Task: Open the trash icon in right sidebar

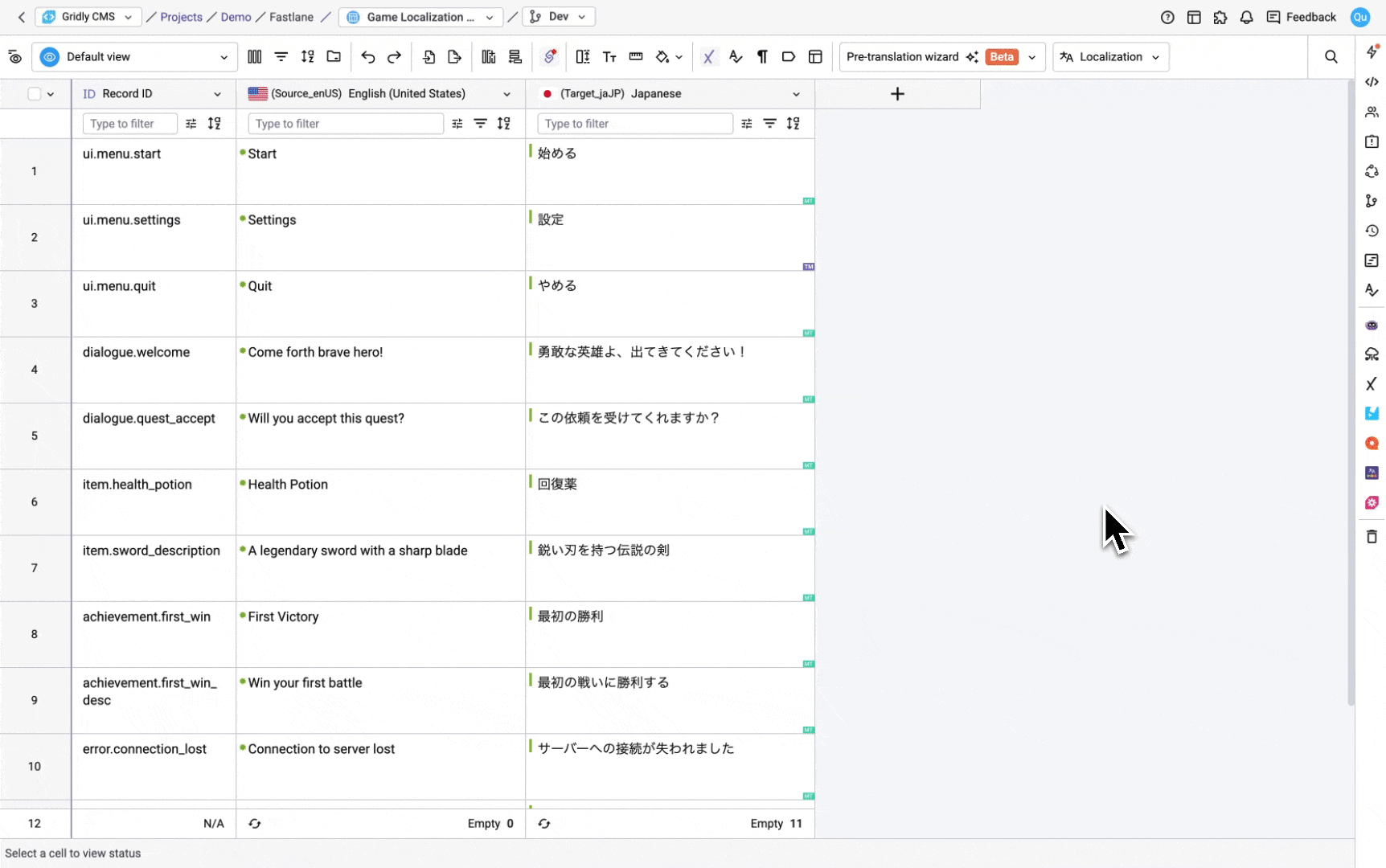Action: click(x=1372, y=536)
